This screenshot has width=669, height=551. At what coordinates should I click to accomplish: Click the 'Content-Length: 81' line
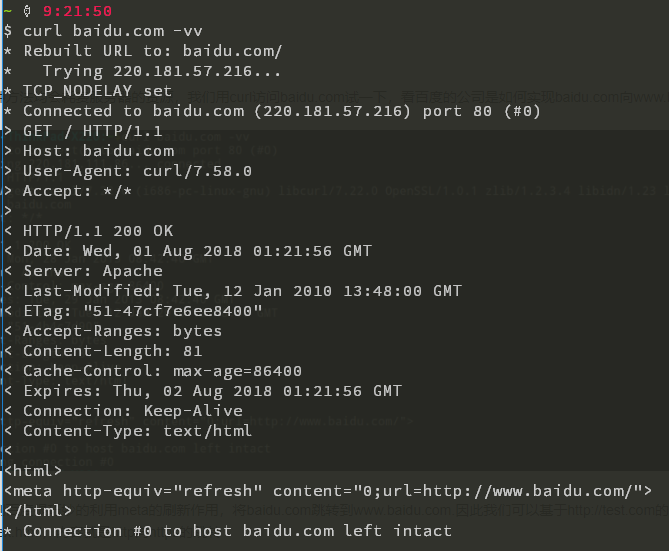click(113, 351)
